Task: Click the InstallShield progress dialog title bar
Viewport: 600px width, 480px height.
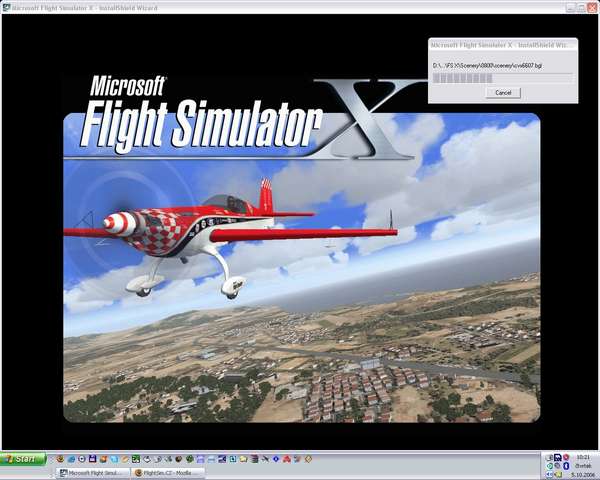Action: [x=503, y=45]
